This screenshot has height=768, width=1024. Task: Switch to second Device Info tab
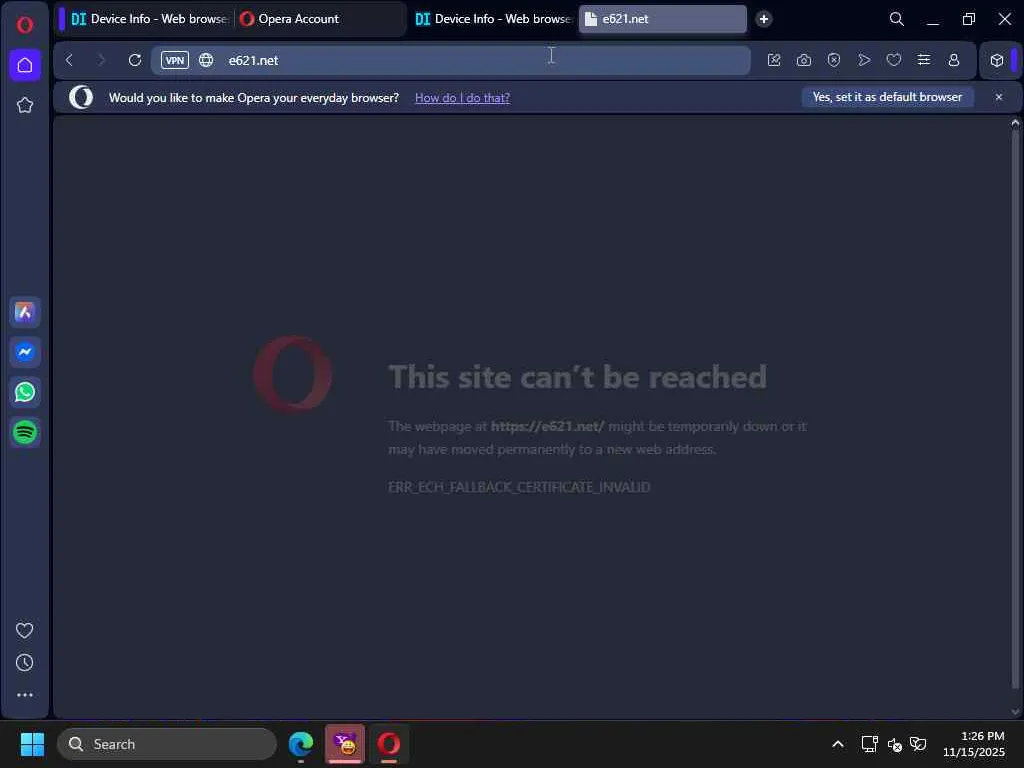pos(493,19)
